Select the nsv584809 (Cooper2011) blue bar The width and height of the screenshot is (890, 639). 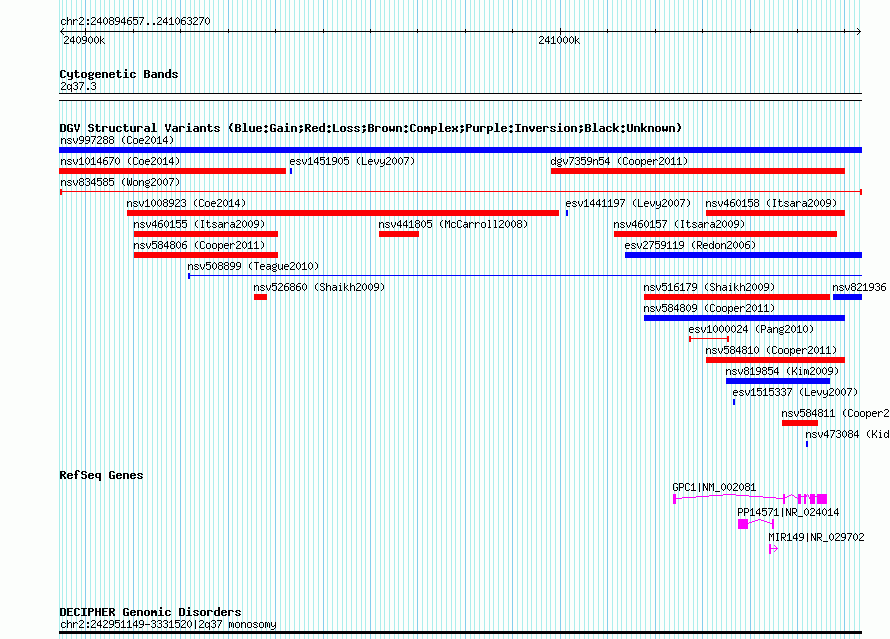click(744, 318)
